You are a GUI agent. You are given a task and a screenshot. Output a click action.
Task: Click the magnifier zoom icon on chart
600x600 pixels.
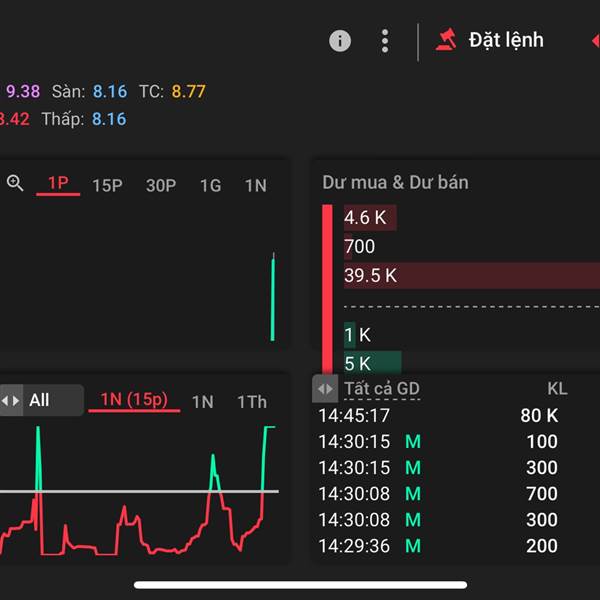(15, 183)
